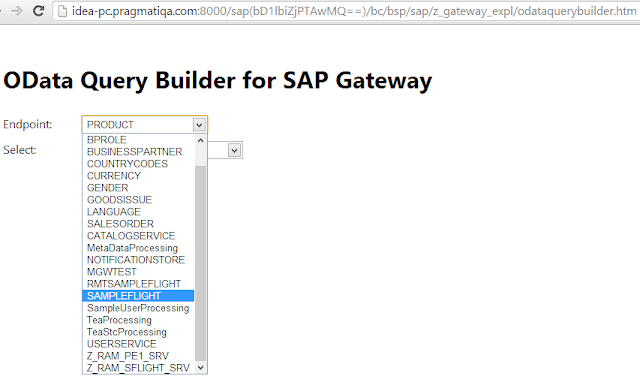Choose TeaProcessing endpoint
The width and height of the screenshot is (640, 385).
click(138, 320)
